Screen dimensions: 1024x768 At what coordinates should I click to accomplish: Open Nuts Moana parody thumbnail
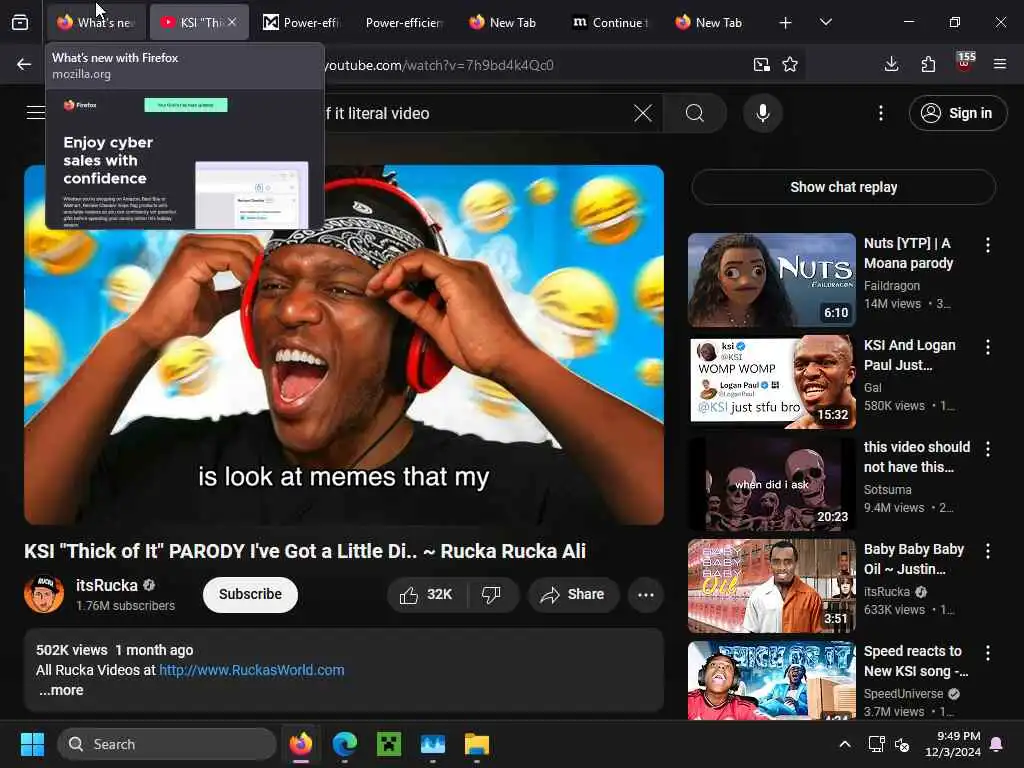point(771,280)
